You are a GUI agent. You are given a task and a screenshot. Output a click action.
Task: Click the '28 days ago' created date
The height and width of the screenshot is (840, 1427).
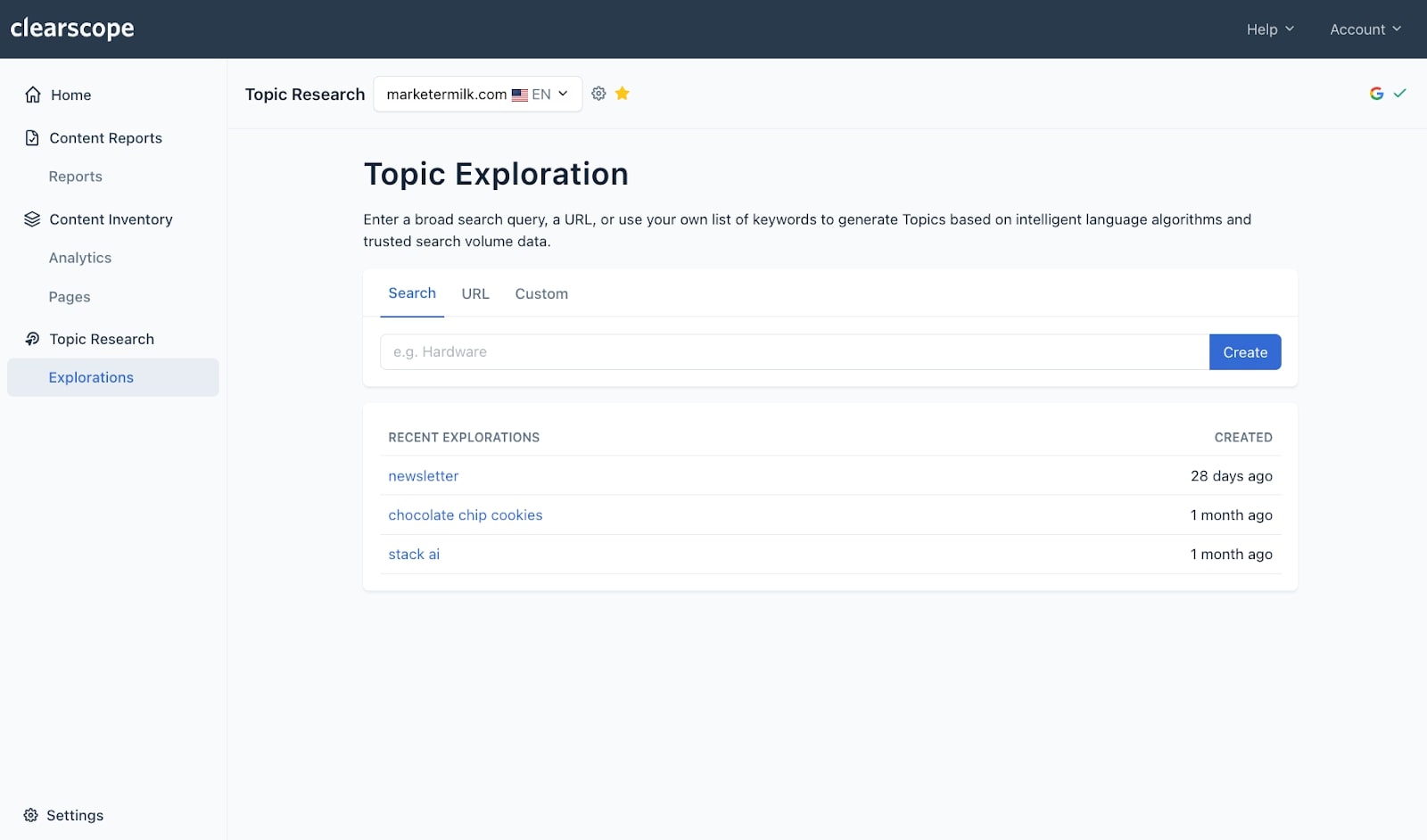pos(1232,476)
